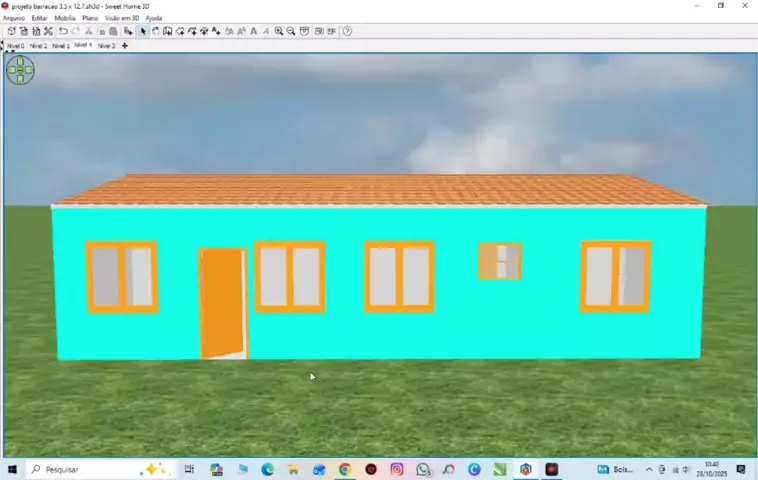This screenshot has height=480, width=758.
Task: Open the help icon in toolbar
Action: [347, 31]
